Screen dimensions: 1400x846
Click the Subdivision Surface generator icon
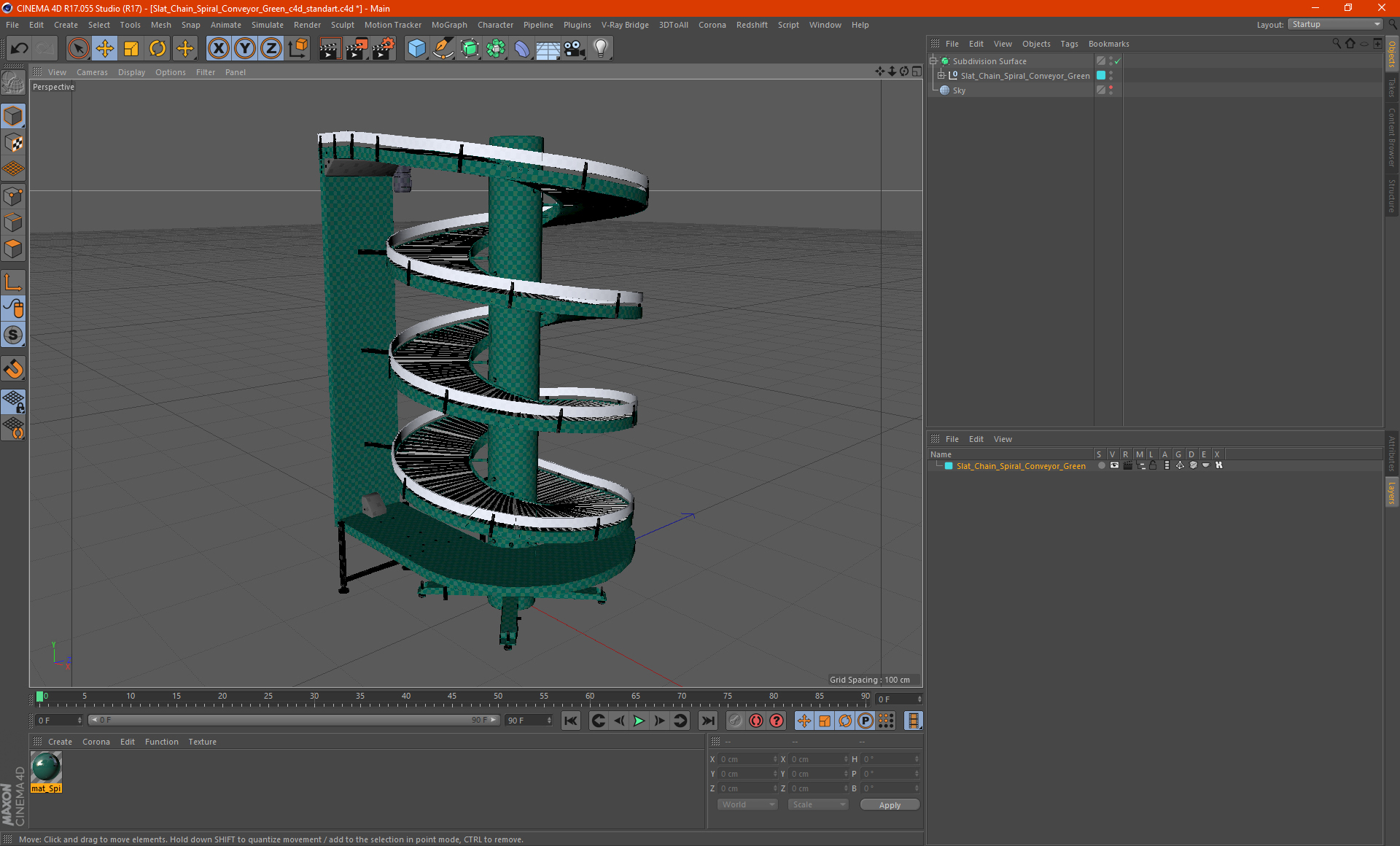[x=470, y=48]
